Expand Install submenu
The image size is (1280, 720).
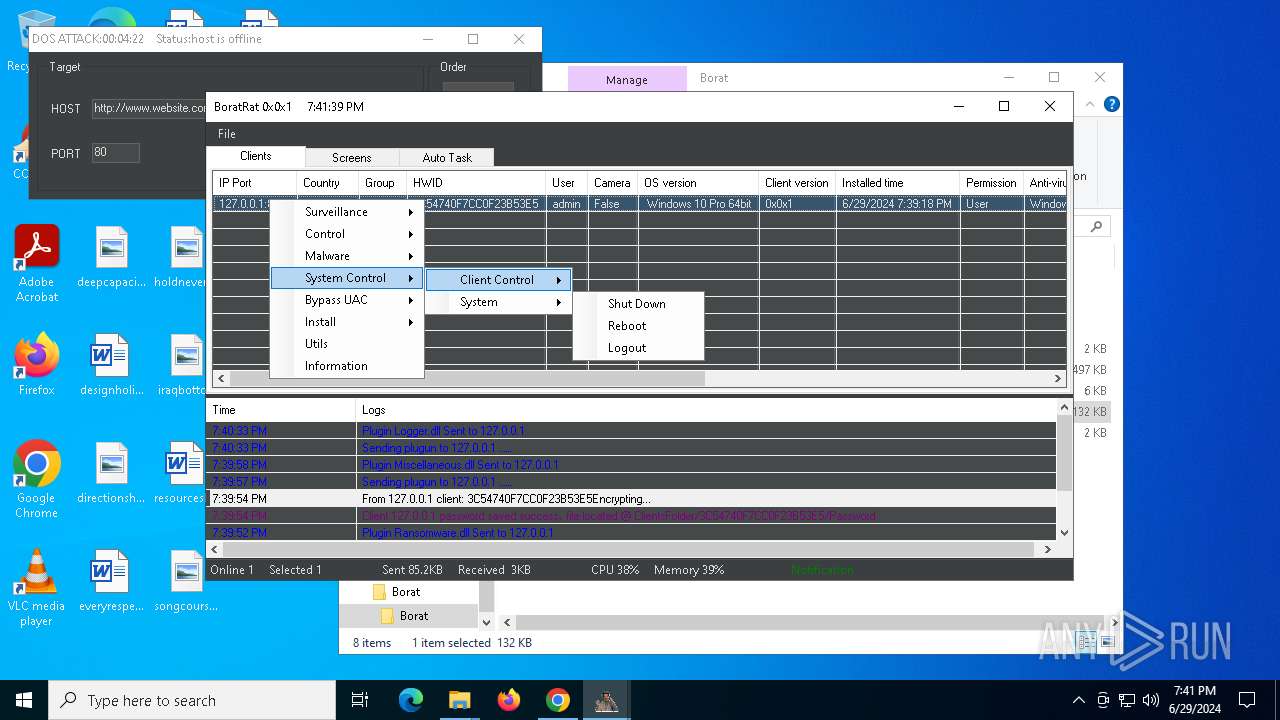347,322
